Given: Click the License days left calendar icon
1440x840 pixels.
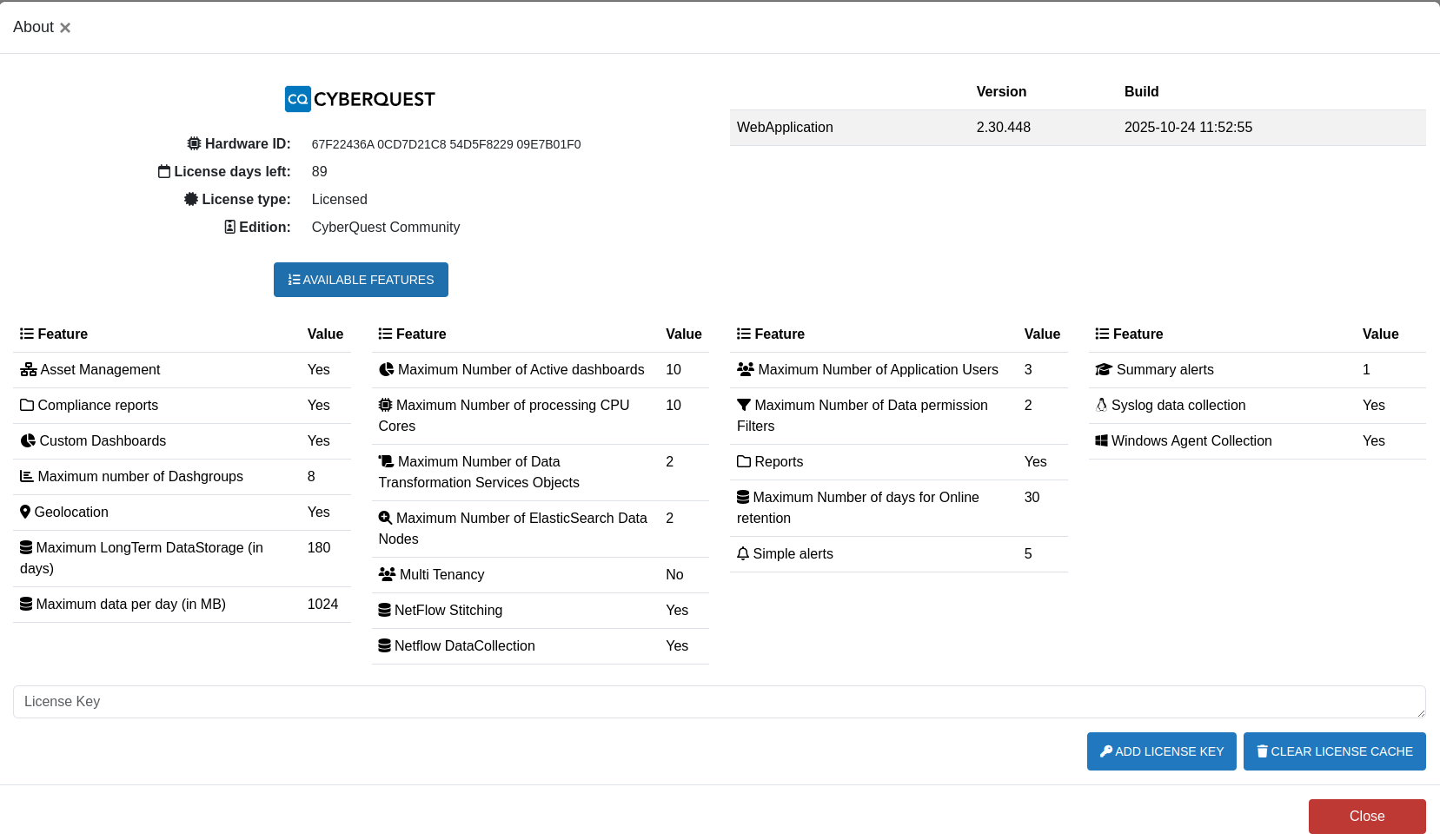Looking at the screenshot, I should coord(164,171).
